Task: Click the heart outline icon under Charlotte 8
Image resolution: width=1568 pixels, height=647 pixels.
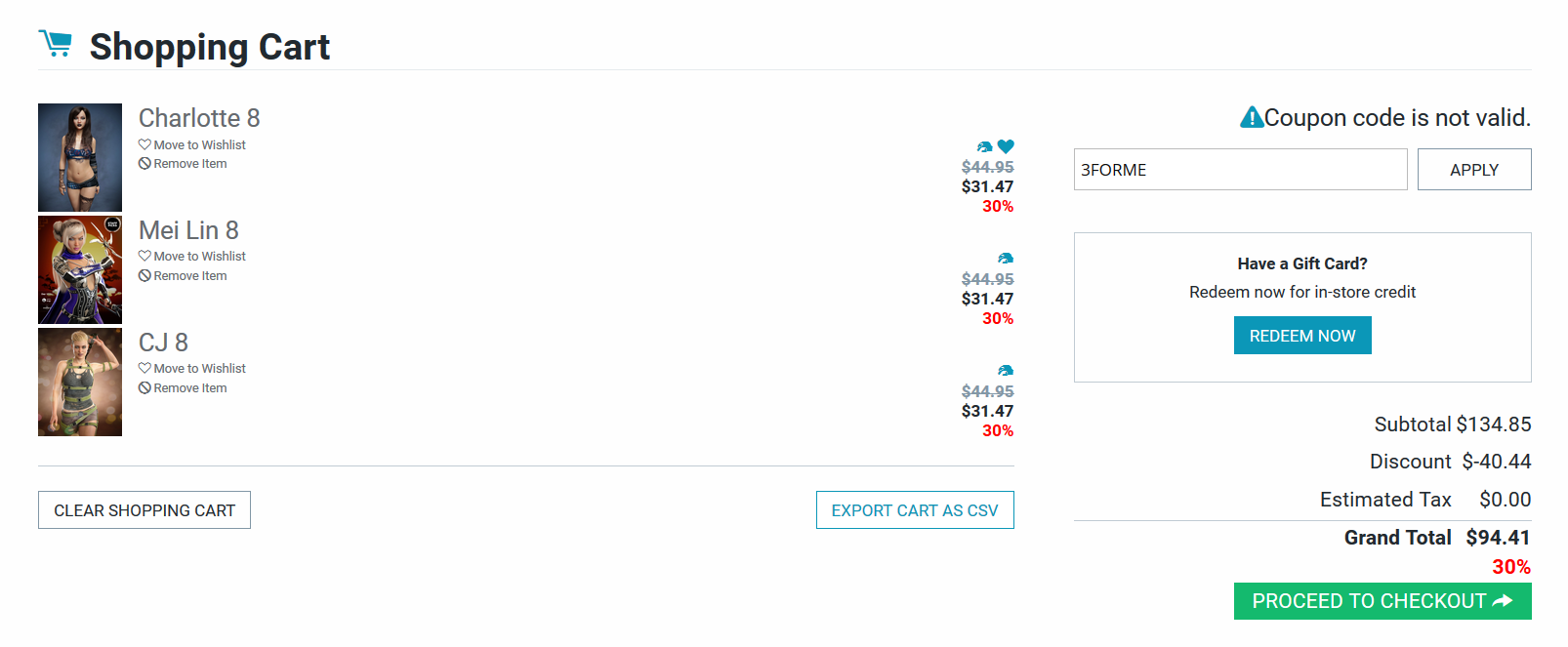Action: [144, 144]
